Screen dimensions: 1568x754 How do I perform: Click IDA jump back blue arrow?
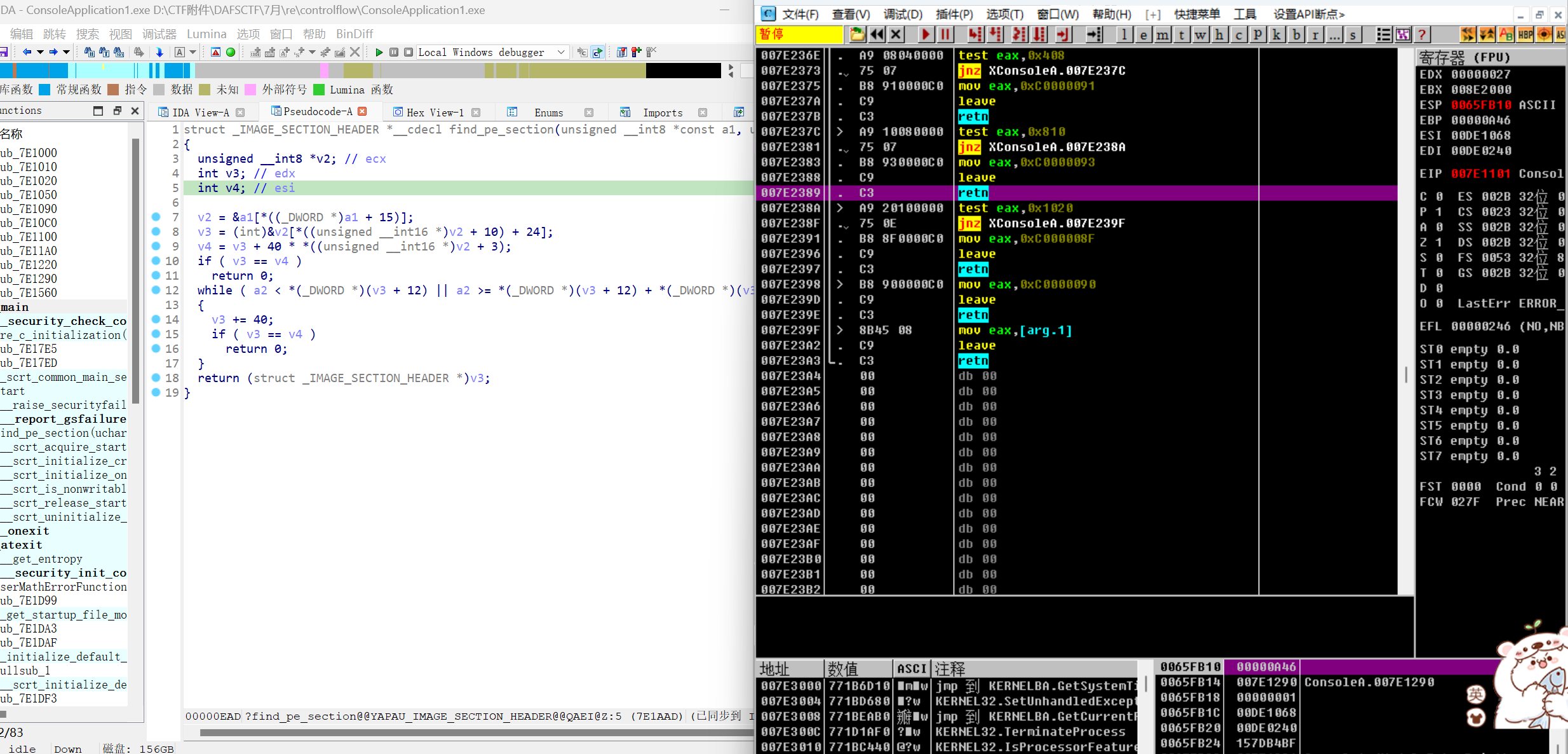(27, 52)
